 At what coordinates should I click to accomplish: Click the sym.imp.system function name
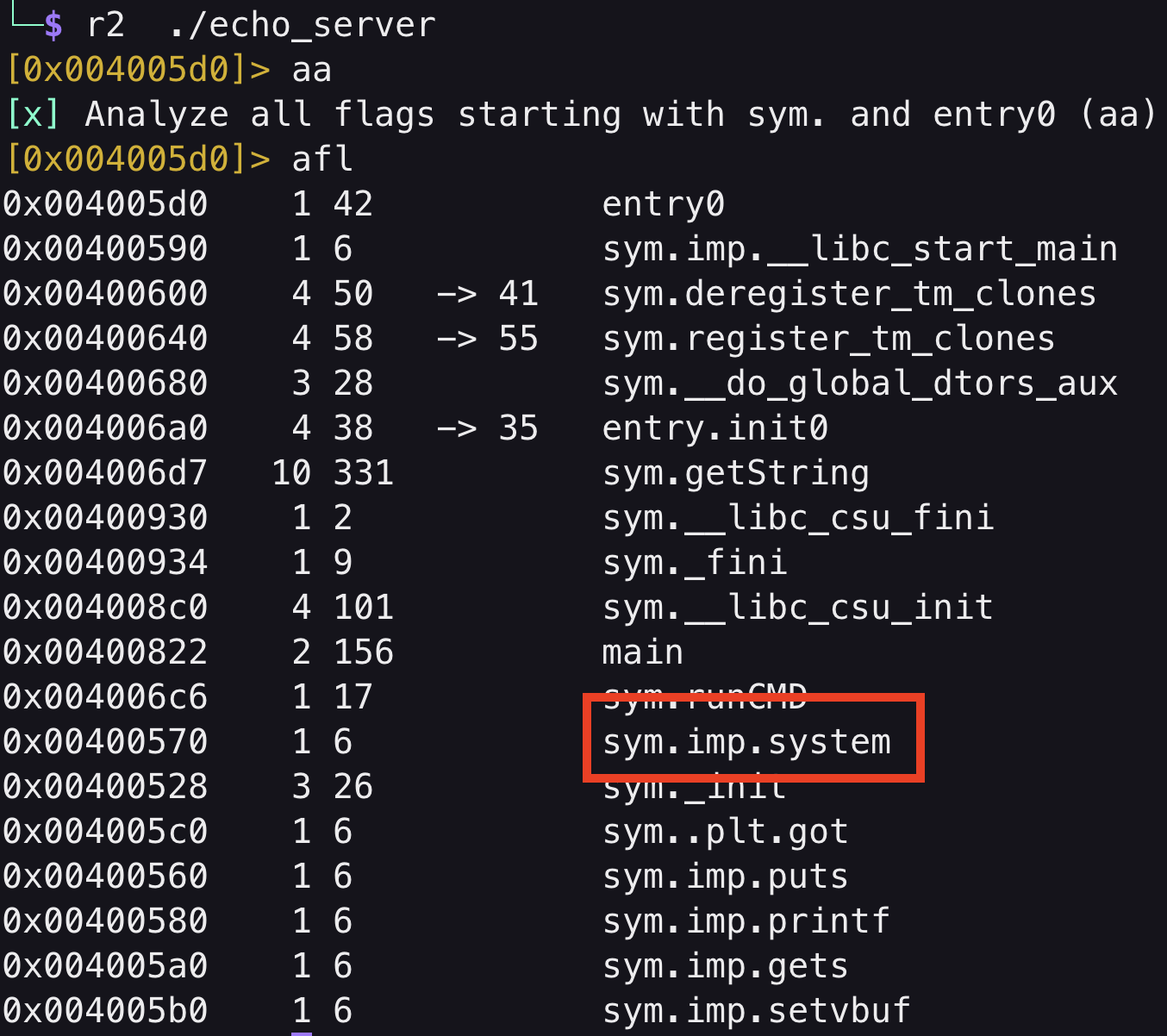[746, 742]
